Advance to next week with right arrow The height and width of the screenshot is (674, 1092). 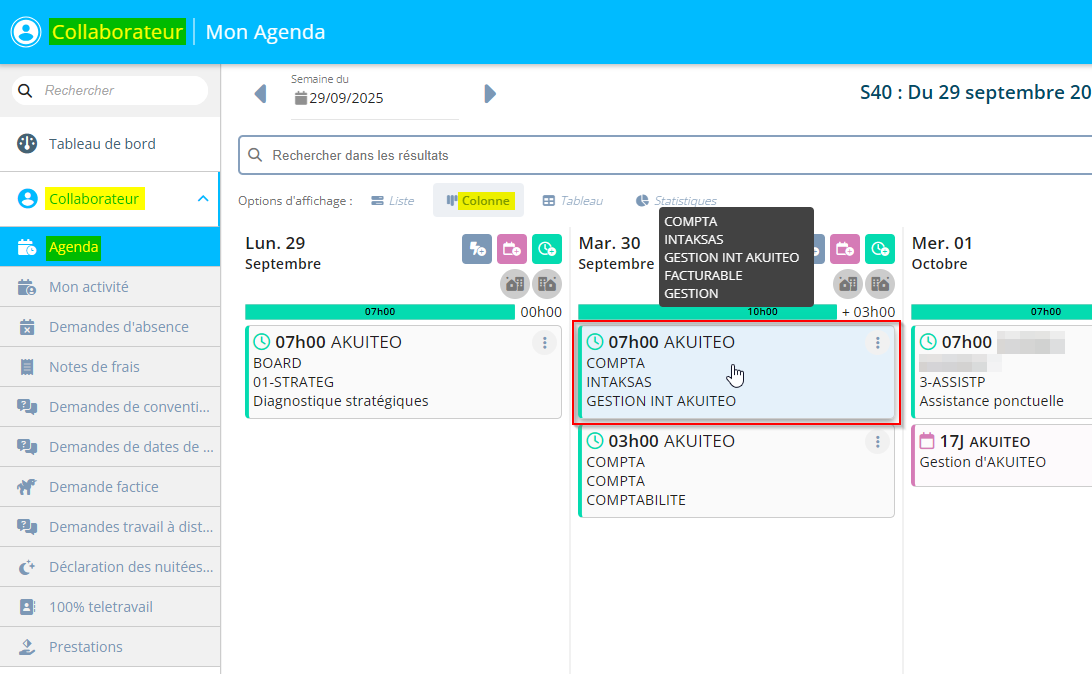(x=490, y=94)
